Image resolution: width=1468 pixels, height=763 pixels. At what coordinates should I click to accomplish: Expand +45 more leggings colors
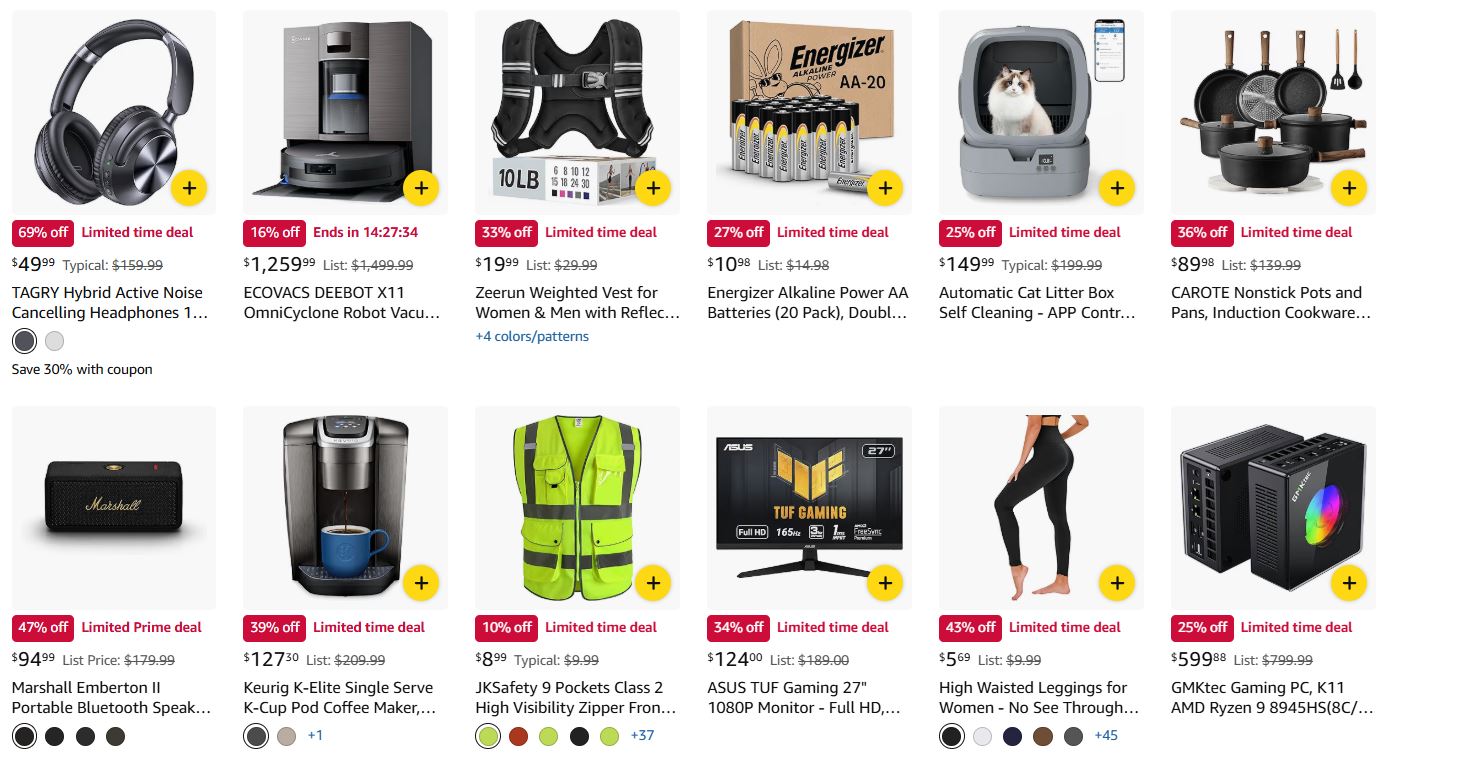[1106, 736]
